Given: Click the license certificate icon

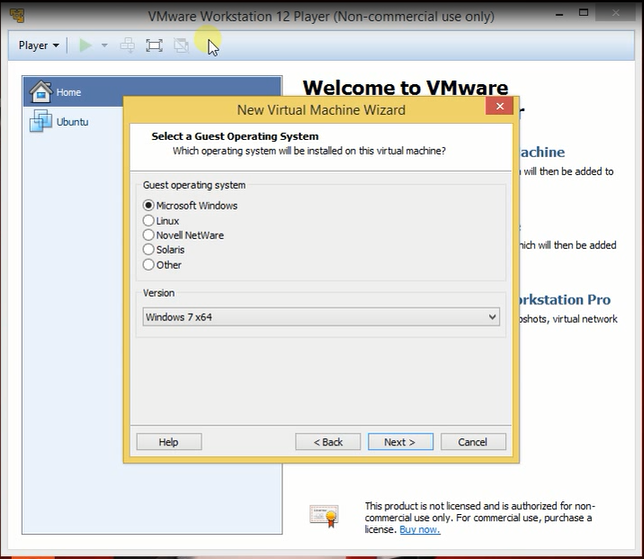Looking at the screenshot, I should [x=324, y=515].
